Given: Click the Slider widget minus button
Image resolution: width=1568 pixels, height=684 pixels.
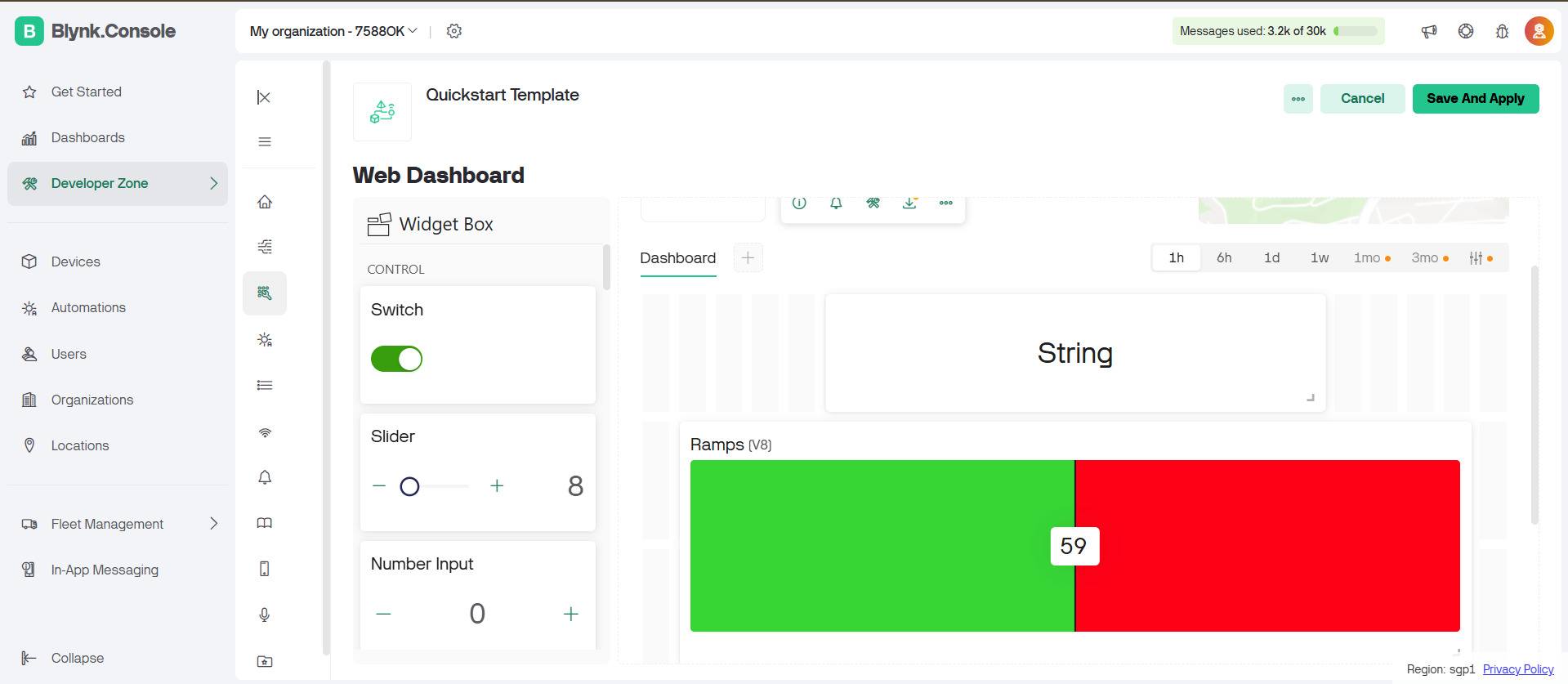Looking at the screenshot, I should pos(379,486).
